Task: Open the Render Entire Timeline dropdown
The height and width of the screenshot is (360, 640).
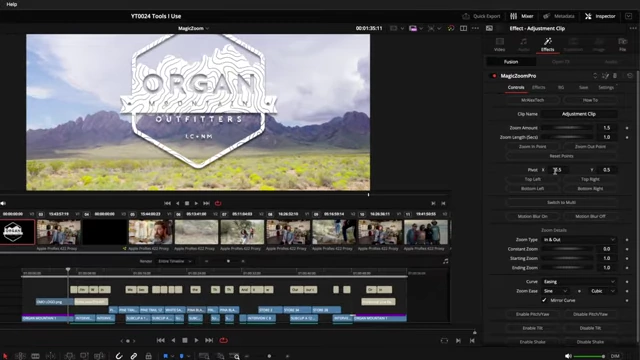Action: 175,261
